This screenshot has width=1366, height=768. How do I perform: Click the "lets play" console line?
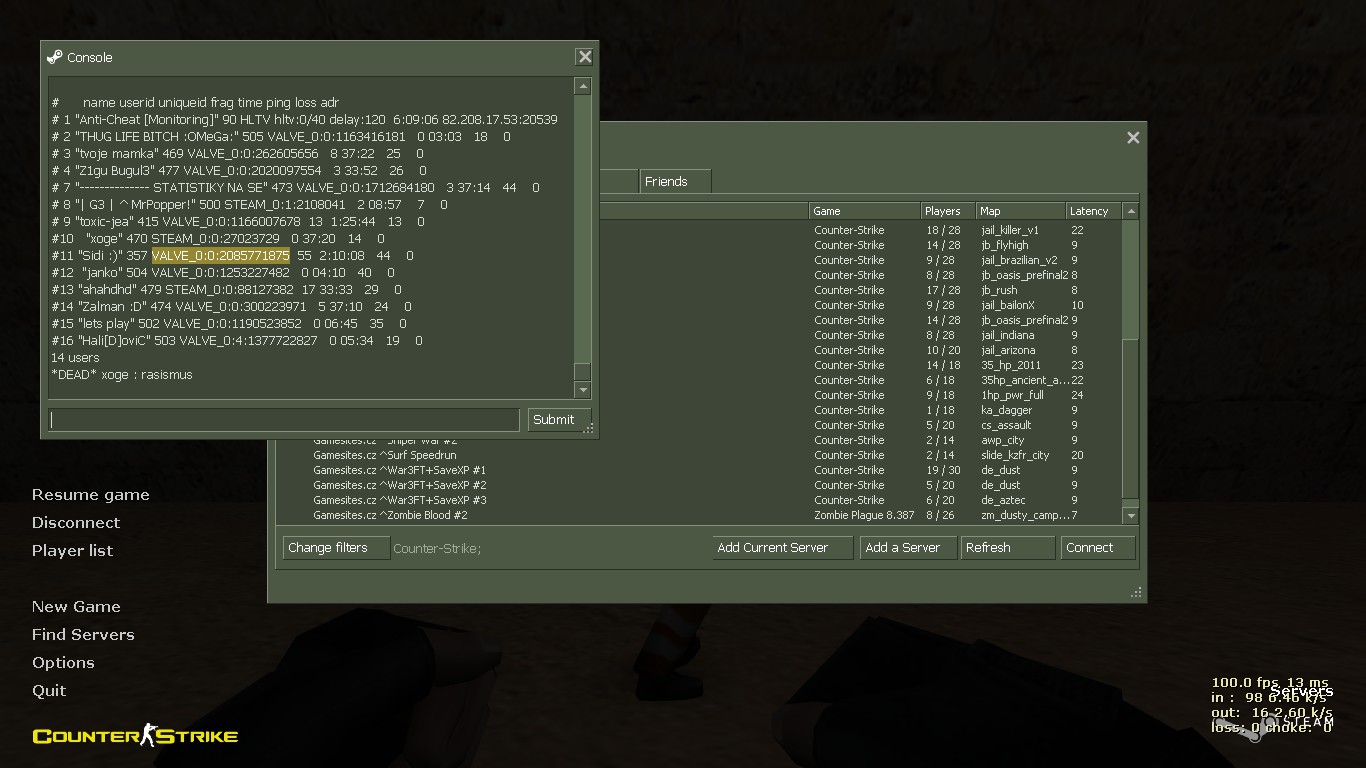tap(229, 324)
